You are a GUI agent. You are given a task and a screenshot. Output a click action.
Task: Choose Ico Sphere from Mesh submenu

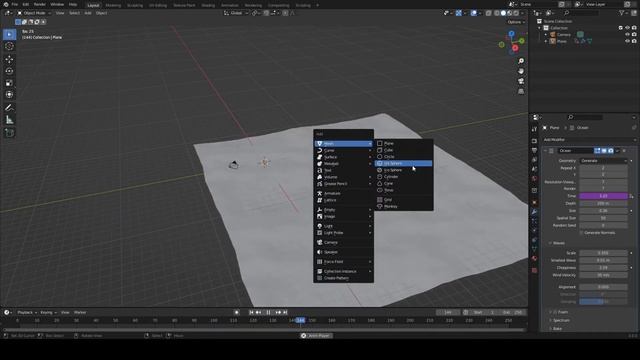tap(403, 170)
